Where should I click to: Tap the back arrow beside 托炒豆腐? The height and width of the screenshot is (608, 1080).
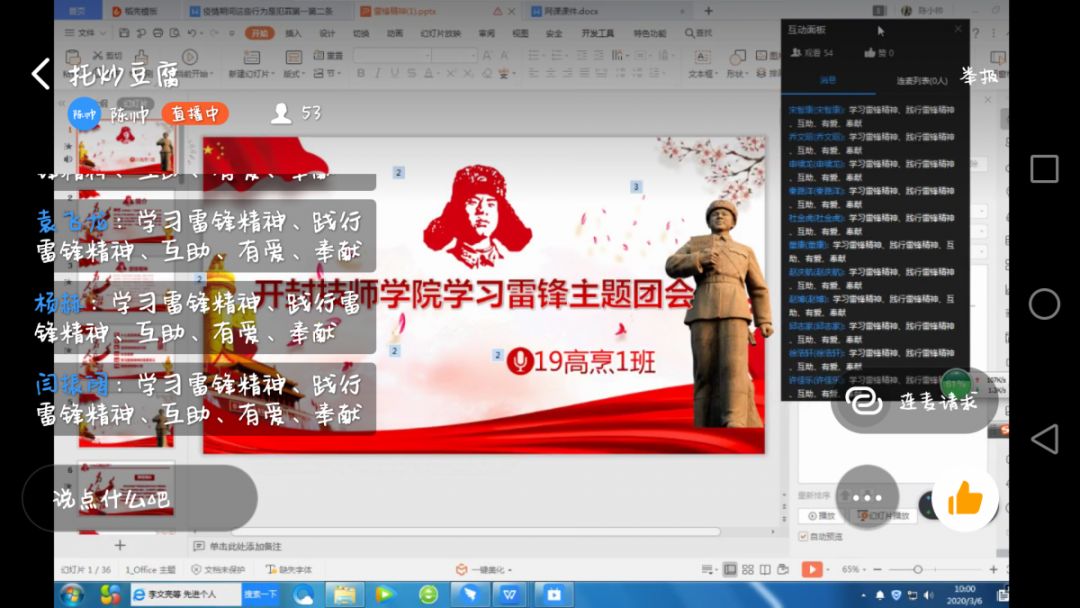tap(41, 73)
